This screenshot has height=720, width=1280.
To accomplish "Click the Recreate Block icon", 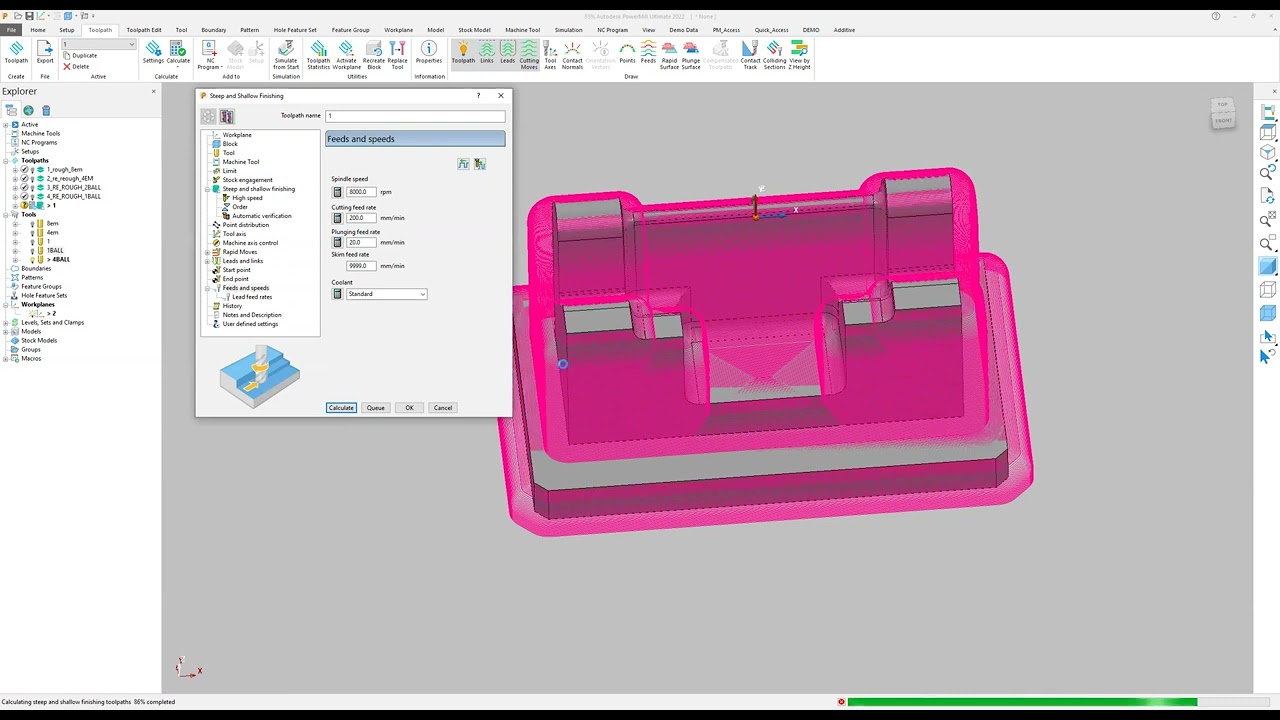I will [374, 55].
